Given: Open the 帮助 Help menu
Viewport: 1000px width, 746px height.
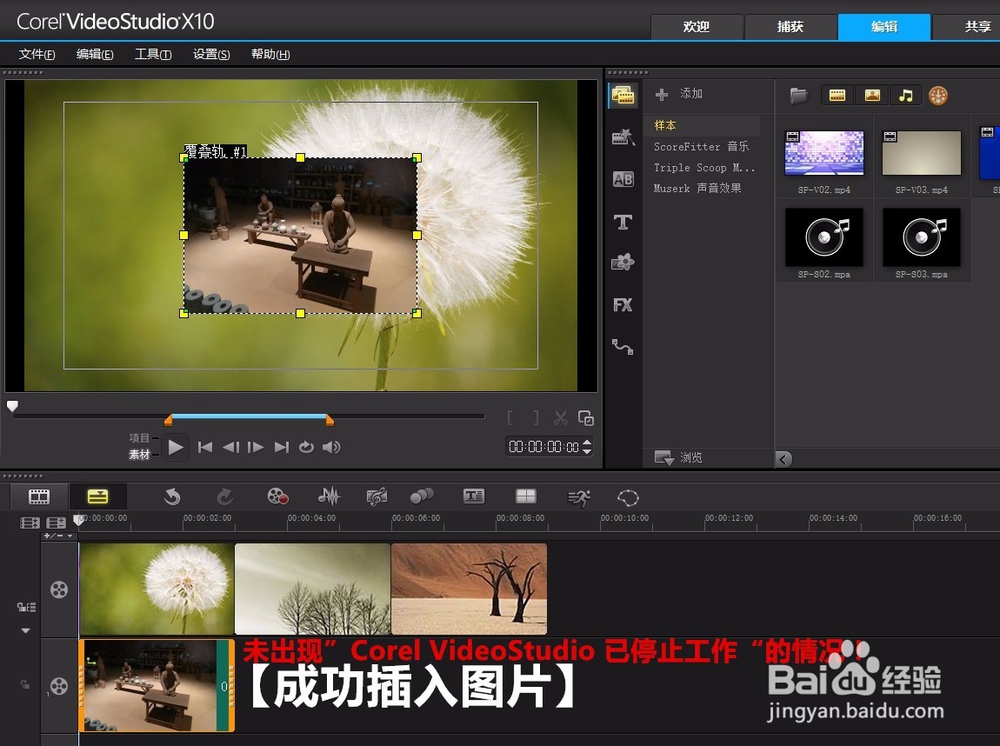Looking at the screenshot, I should (x=270, y=54).
